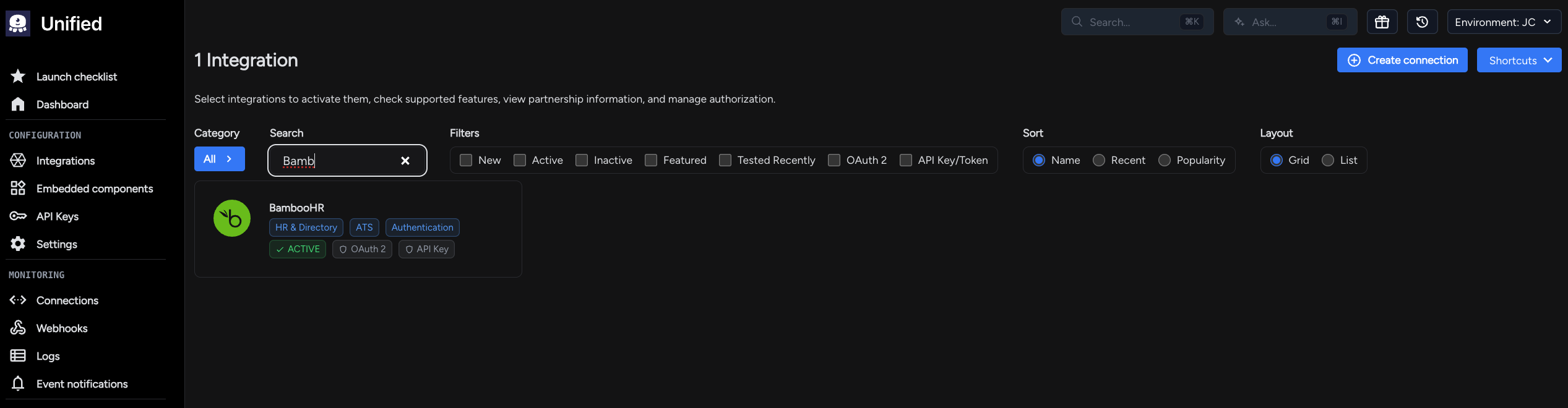The height and width of the screenshot is (408, 1568).
Task: Open Embedded components page
Action: pyautogui.click(x=82, y=189)
